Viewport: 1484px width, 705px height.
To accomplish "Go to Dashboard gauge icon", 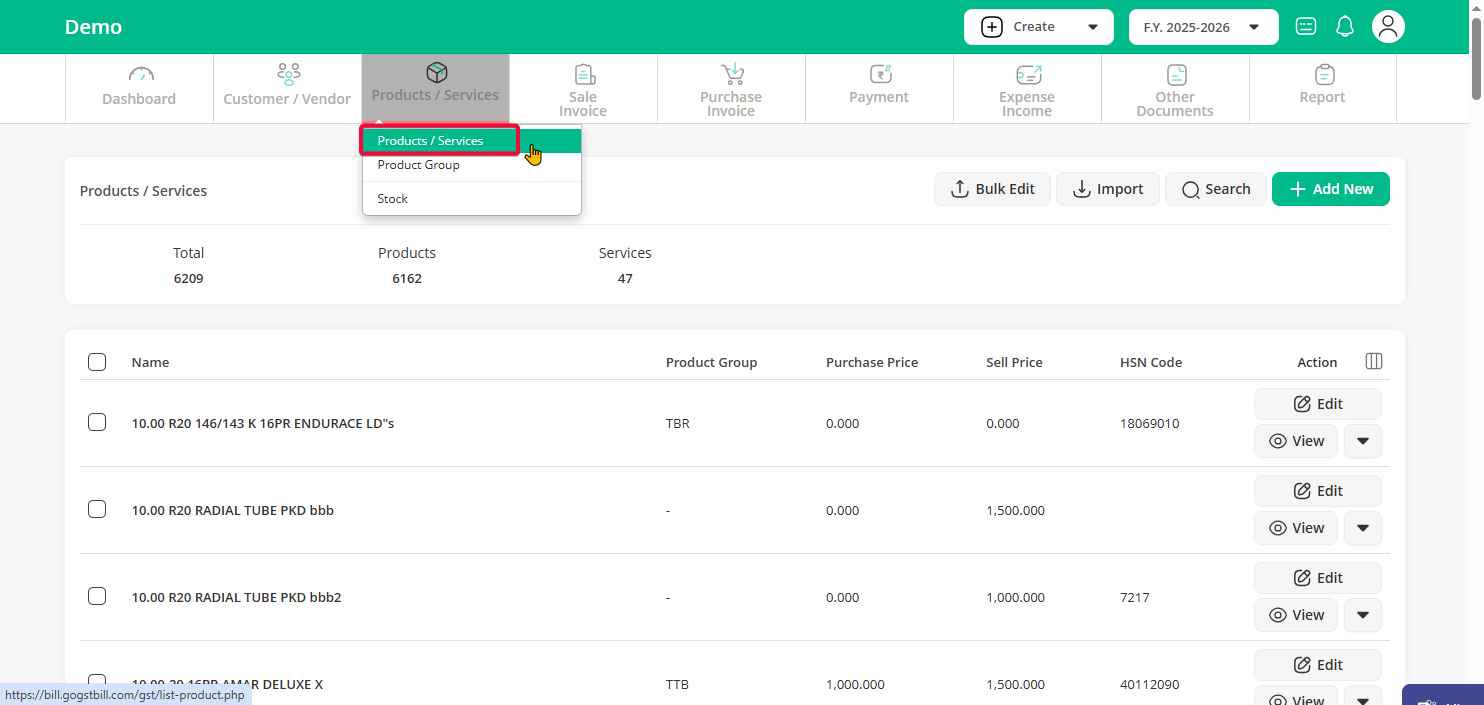I will click(140, 75).
